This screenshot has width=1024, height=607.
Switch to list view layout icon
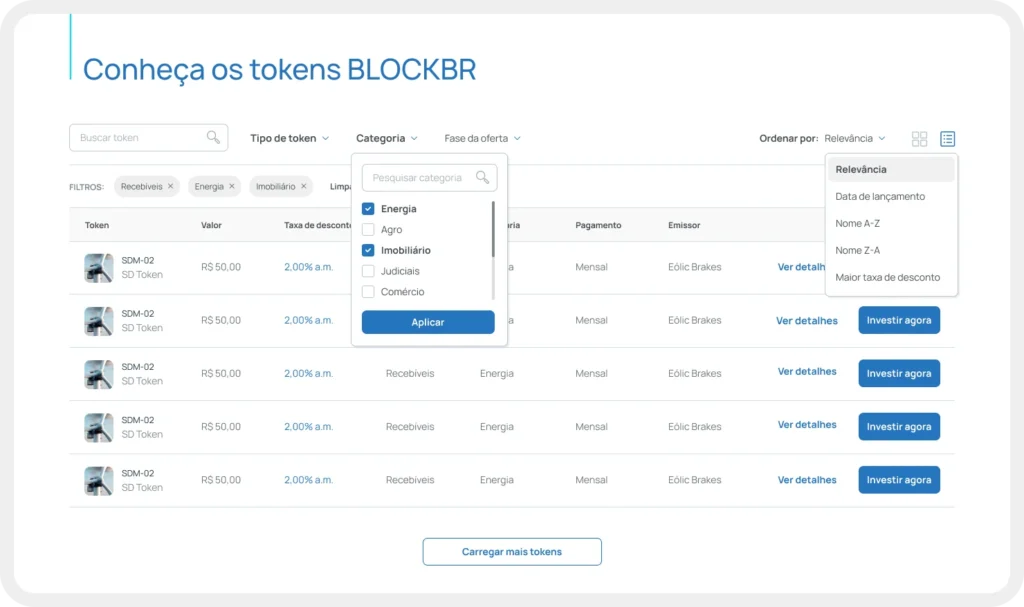(x=947, y=139)
